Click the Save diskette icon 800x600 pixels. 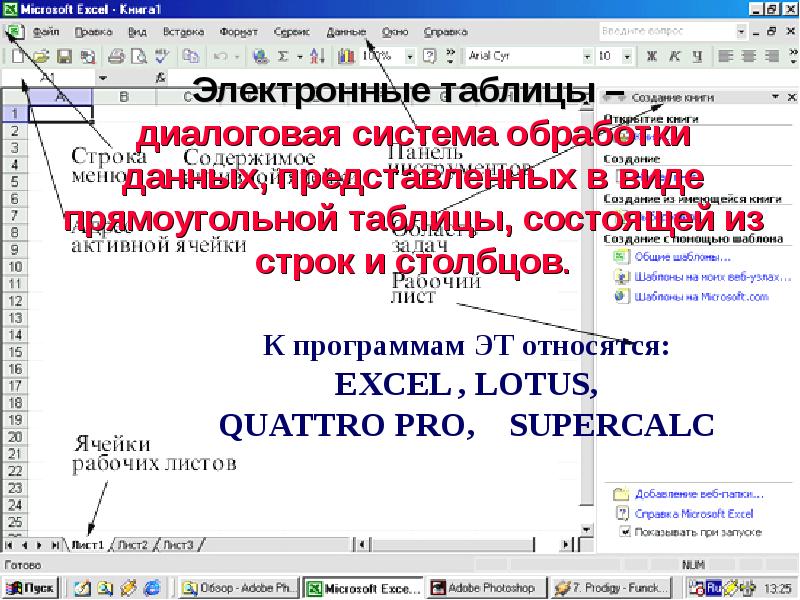click(63, 56)
